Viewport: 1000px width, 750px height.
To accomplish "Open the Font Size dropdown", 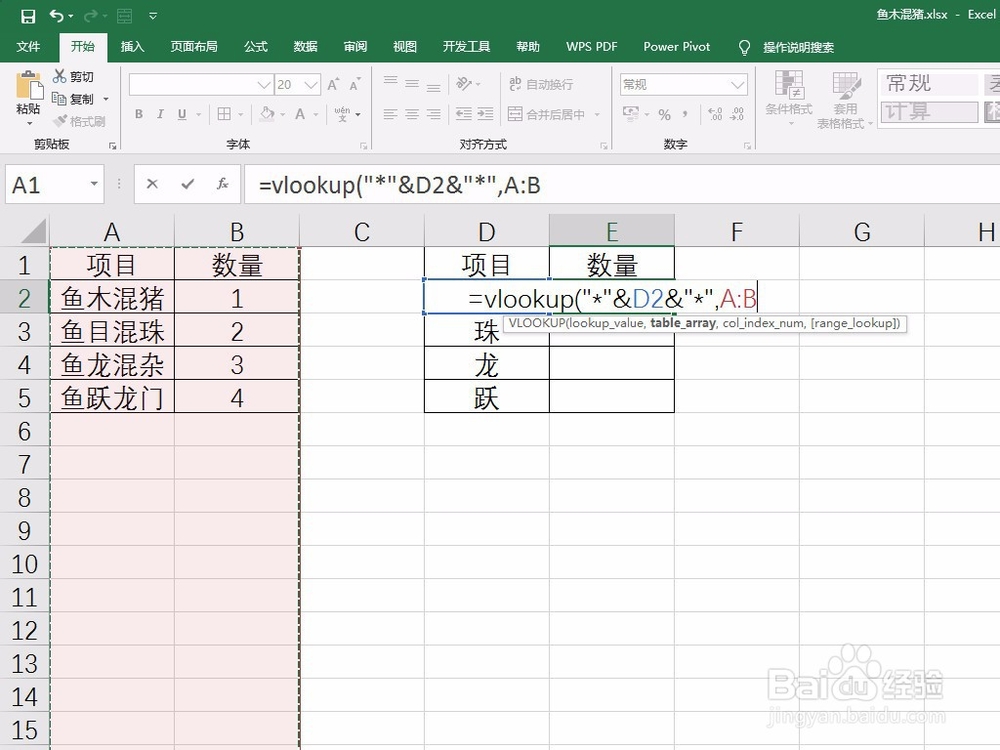I will 311,84.
